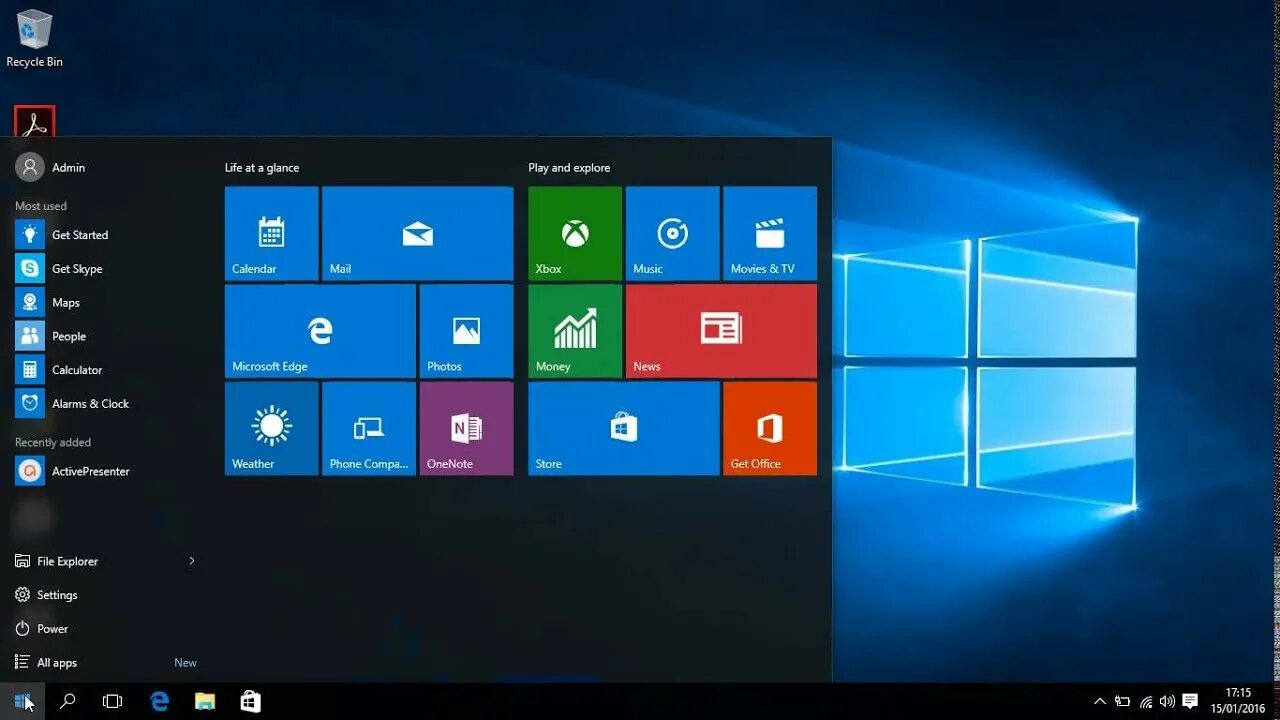Select the Recycle Bin desktop icon
This screenshot has height=720, width=1280.
(34, 39)
